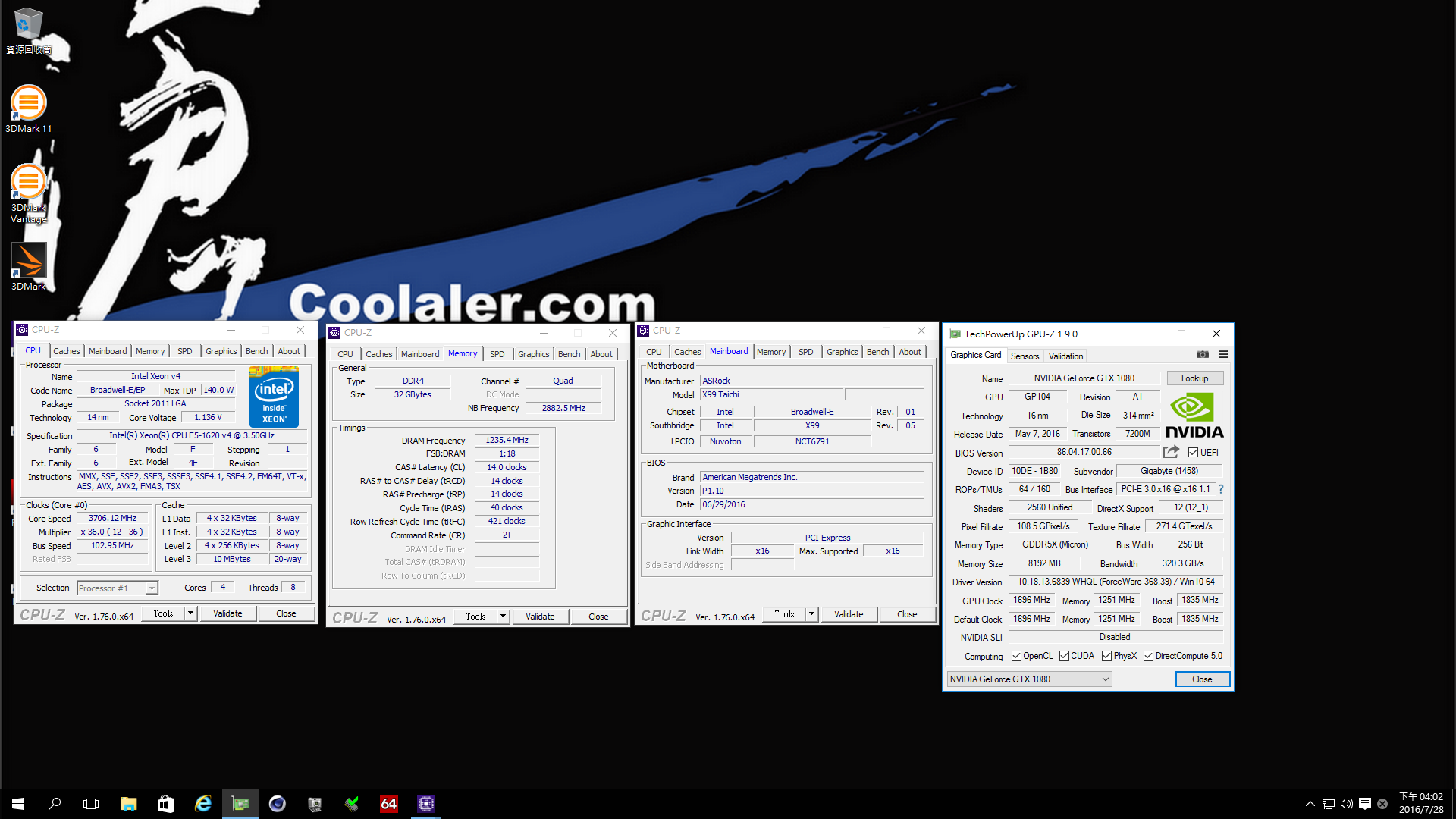Expand Tools dropdown arrow in Memory CPU-Z window
The height and width of the screenshot is (819, 1456).
503,617
